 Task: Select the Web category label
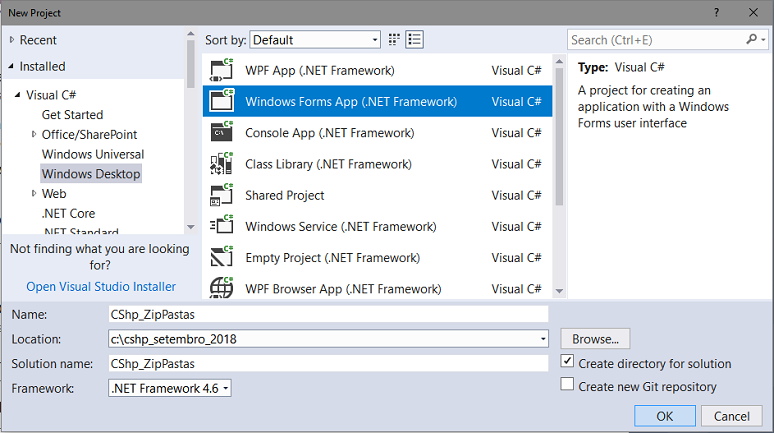point(54,194)
